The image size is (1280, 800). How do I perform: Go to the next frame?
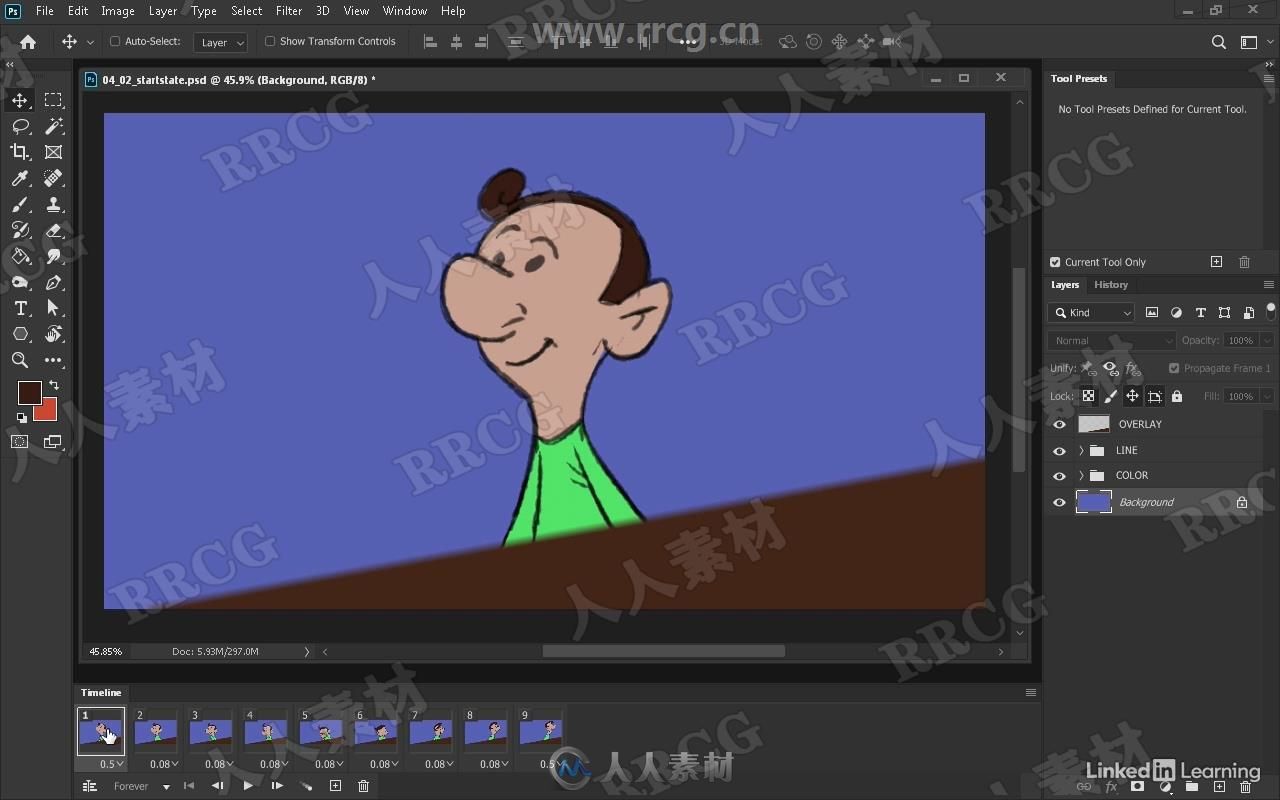(x=277, y=787)
